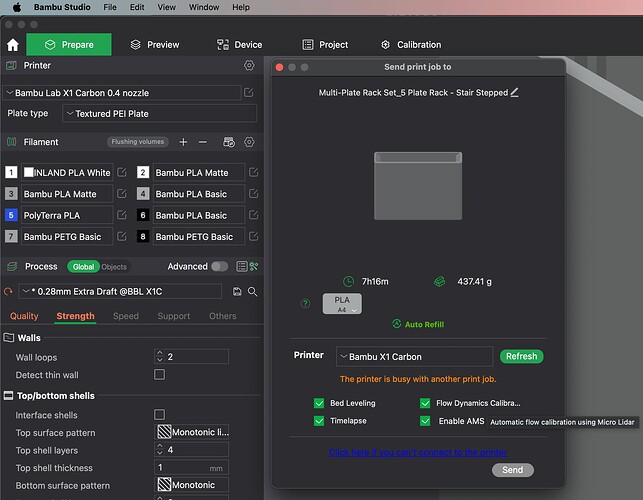Open Calibration tab
The height and width of the screenshot is (500, 643).
tap(411, 45)
